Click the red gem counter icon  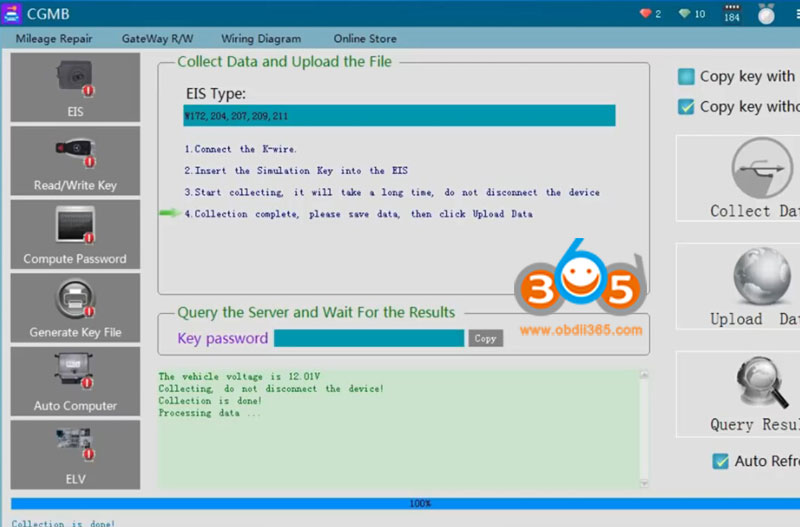(645, 14)
